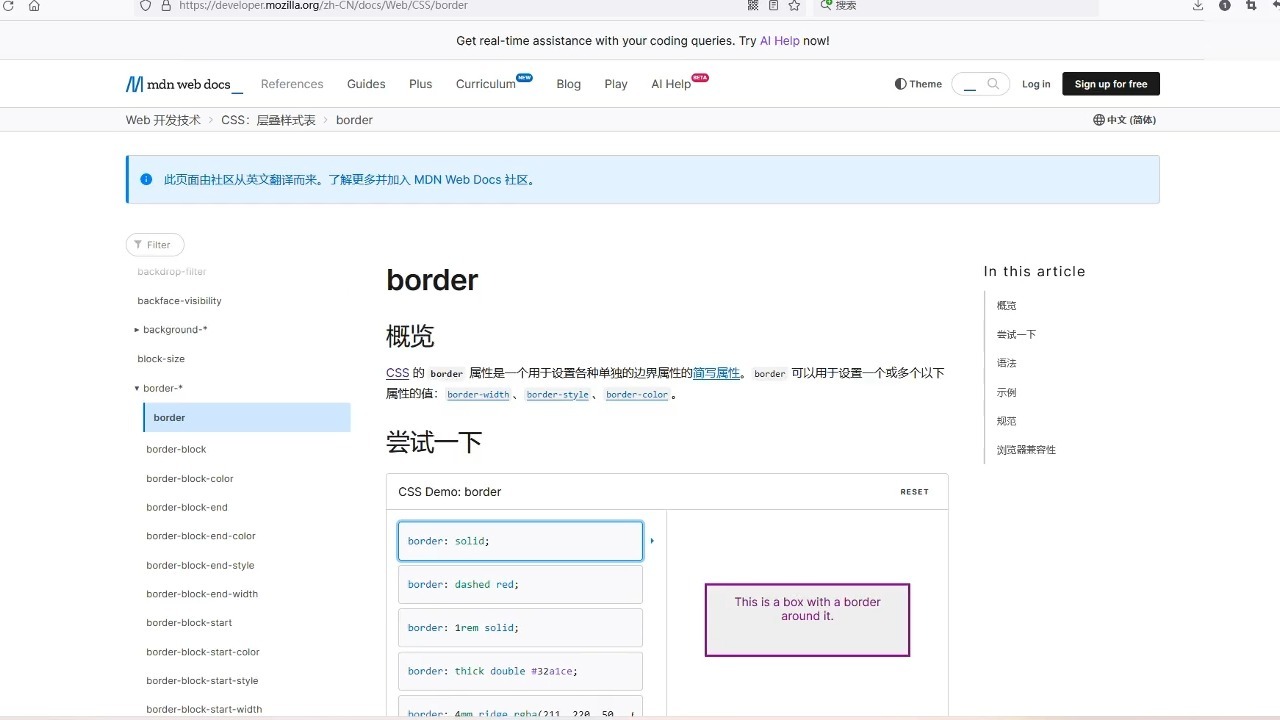Open the QR code icon in address bar
Screen dimensions: 1280x720
[754, 6]
